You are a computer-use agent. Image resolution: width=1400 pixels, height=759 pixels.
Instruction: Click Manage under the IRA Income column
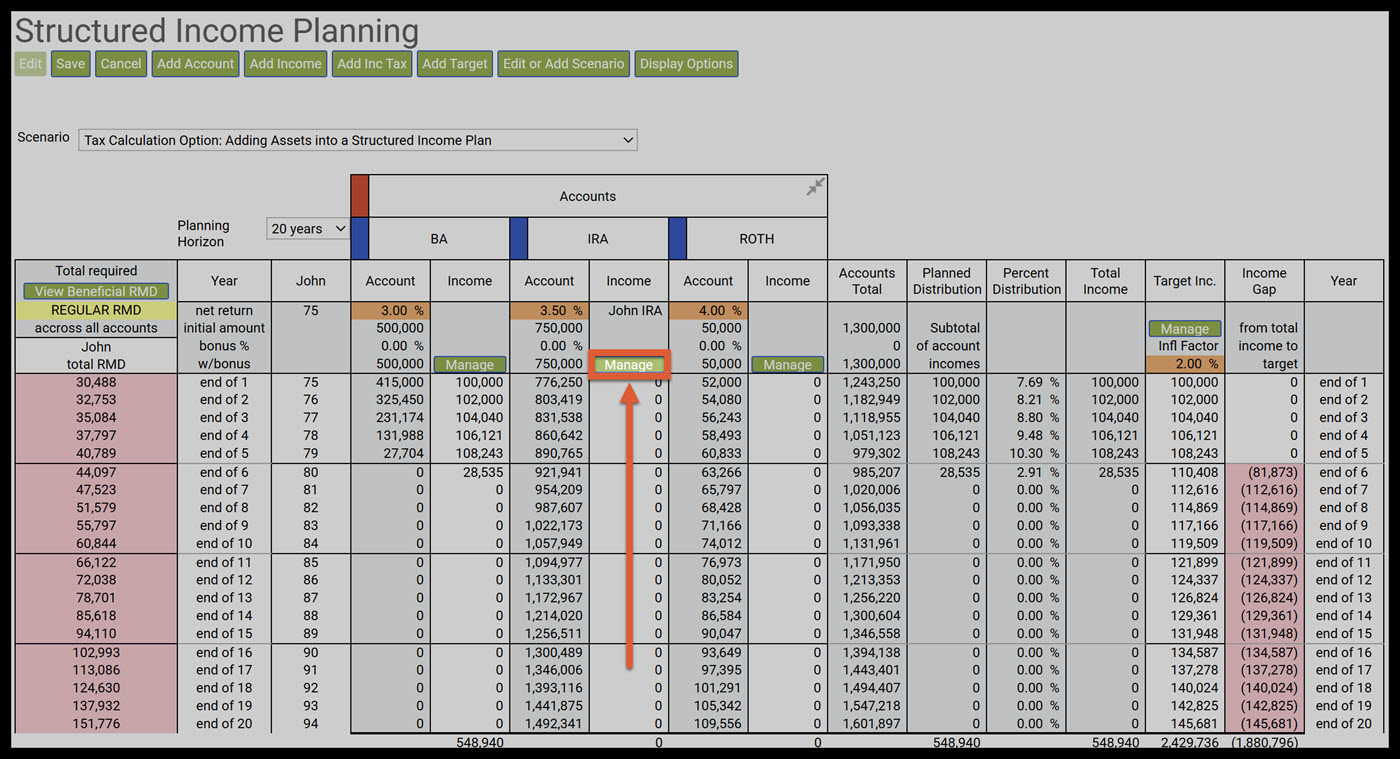tap(628, 365)
